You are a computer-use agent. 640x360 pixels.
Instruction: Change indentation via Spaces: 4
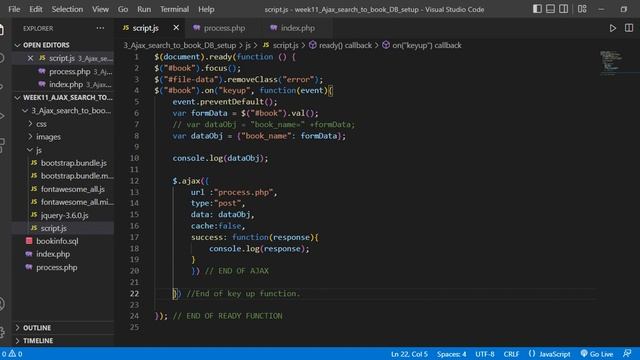pos(451,354)
